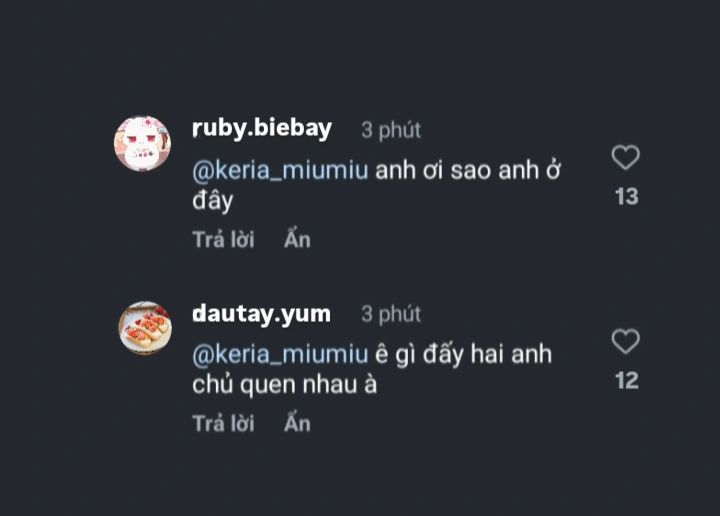720x516 pixels.
Task: View the 12 likes count
Action: tap(627, 381)
